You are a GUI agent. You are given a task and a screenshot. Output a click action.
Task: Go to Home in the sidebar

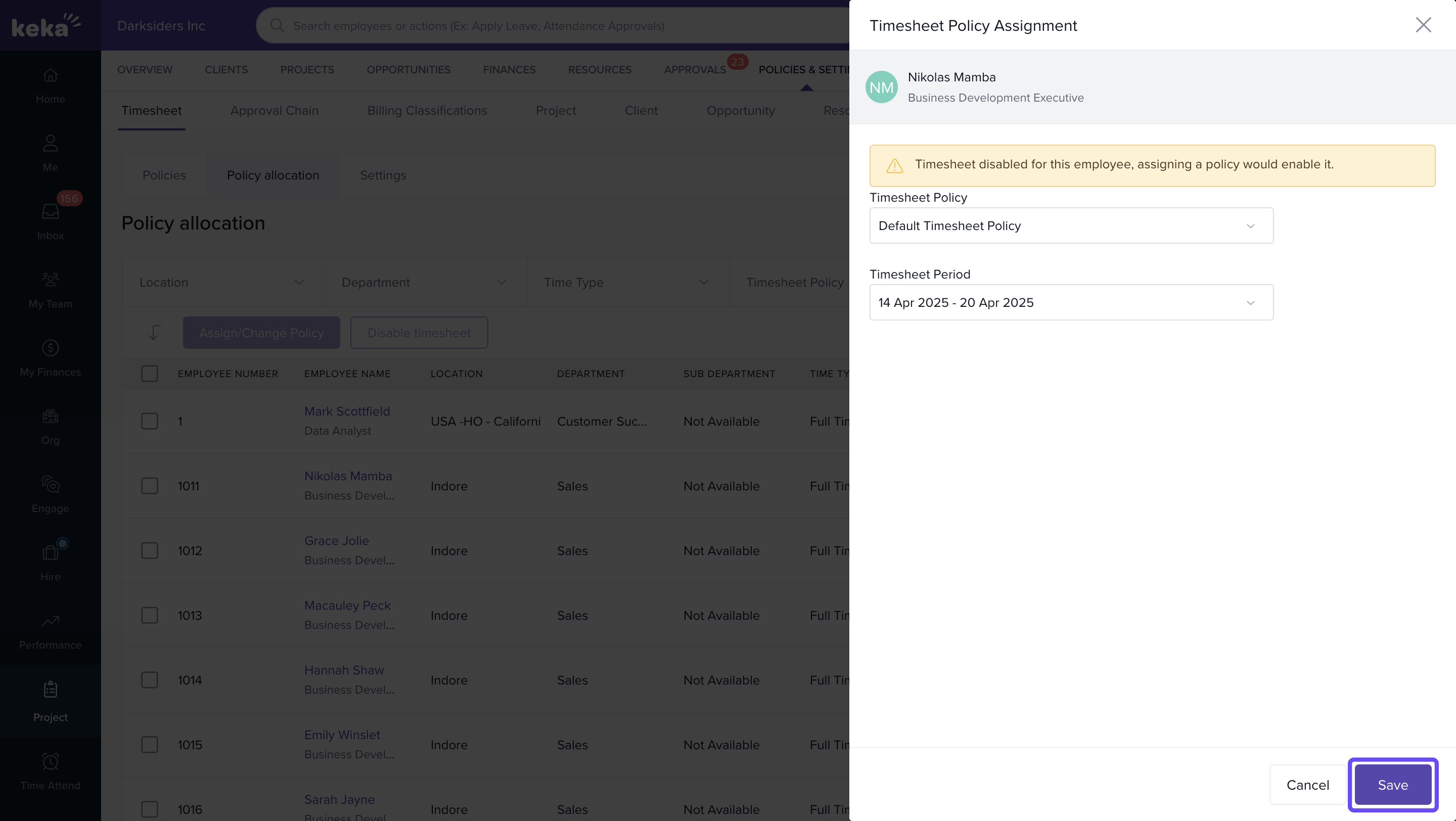[51, 76]
